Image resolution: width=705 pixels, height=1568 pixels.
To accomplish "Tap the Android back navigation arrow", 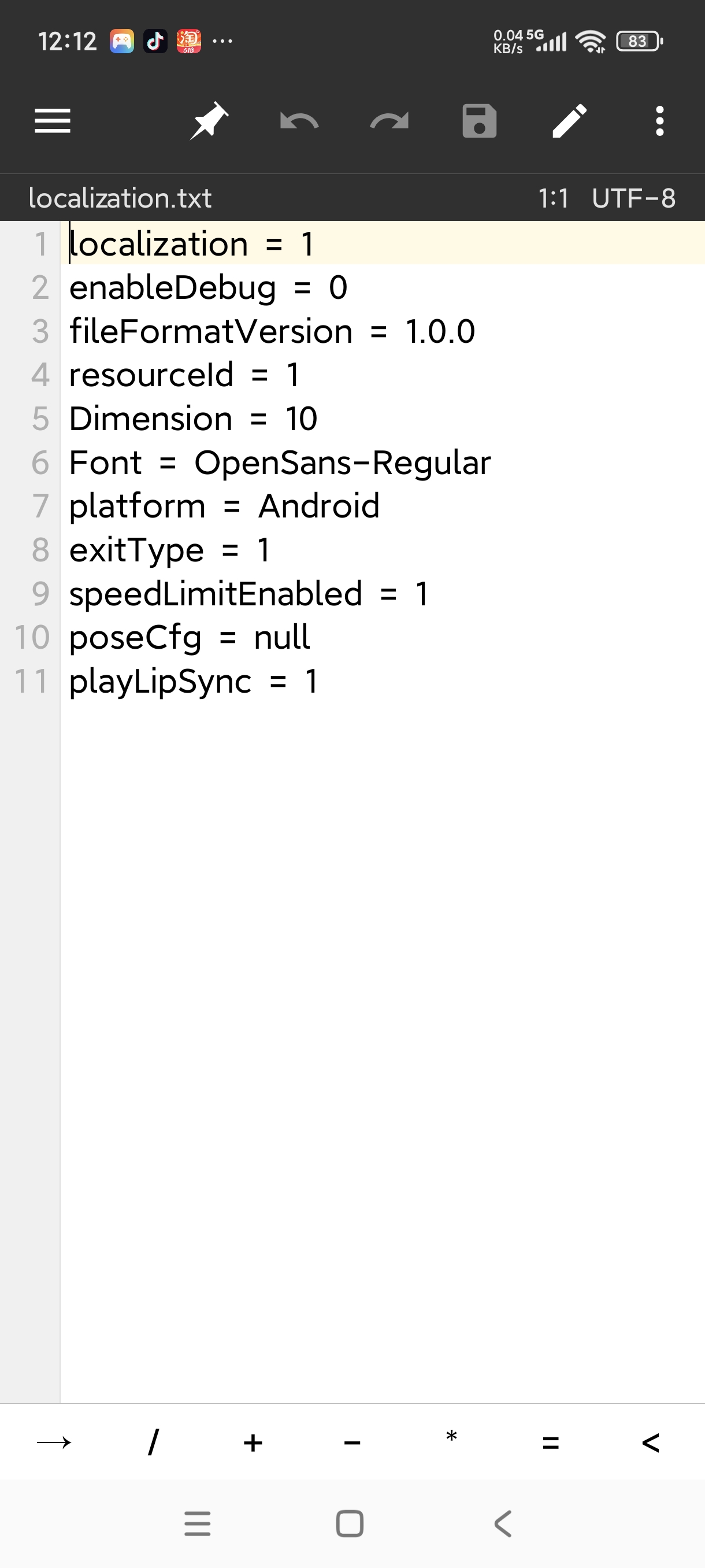I will (502, 1523).
